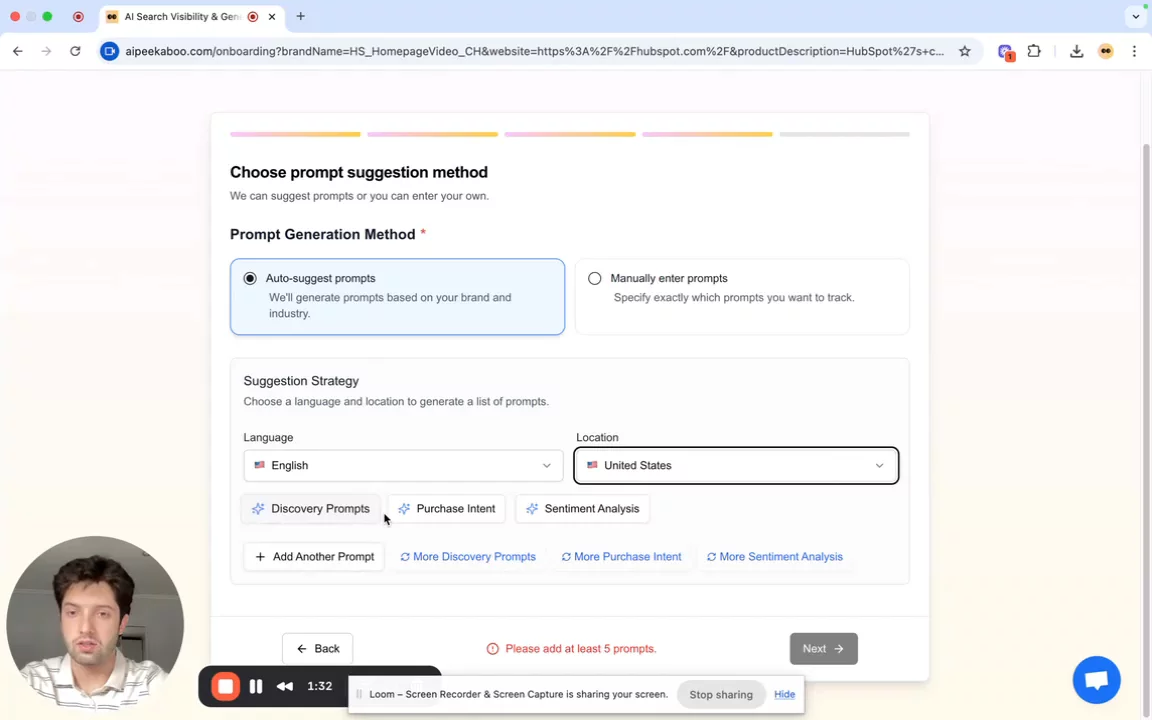
Task: Click the Next button
Action: tap(824, 649)
